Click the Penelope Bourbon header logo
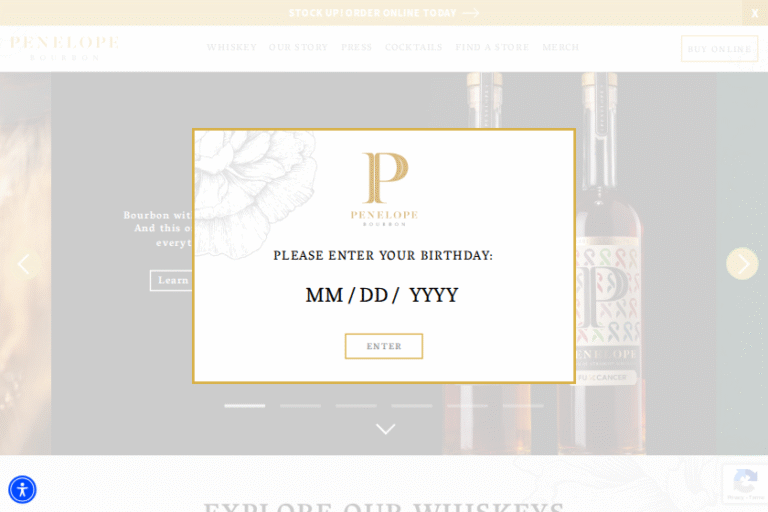The image size is (768, 512). pyautogui.click(x=64, y=48)
